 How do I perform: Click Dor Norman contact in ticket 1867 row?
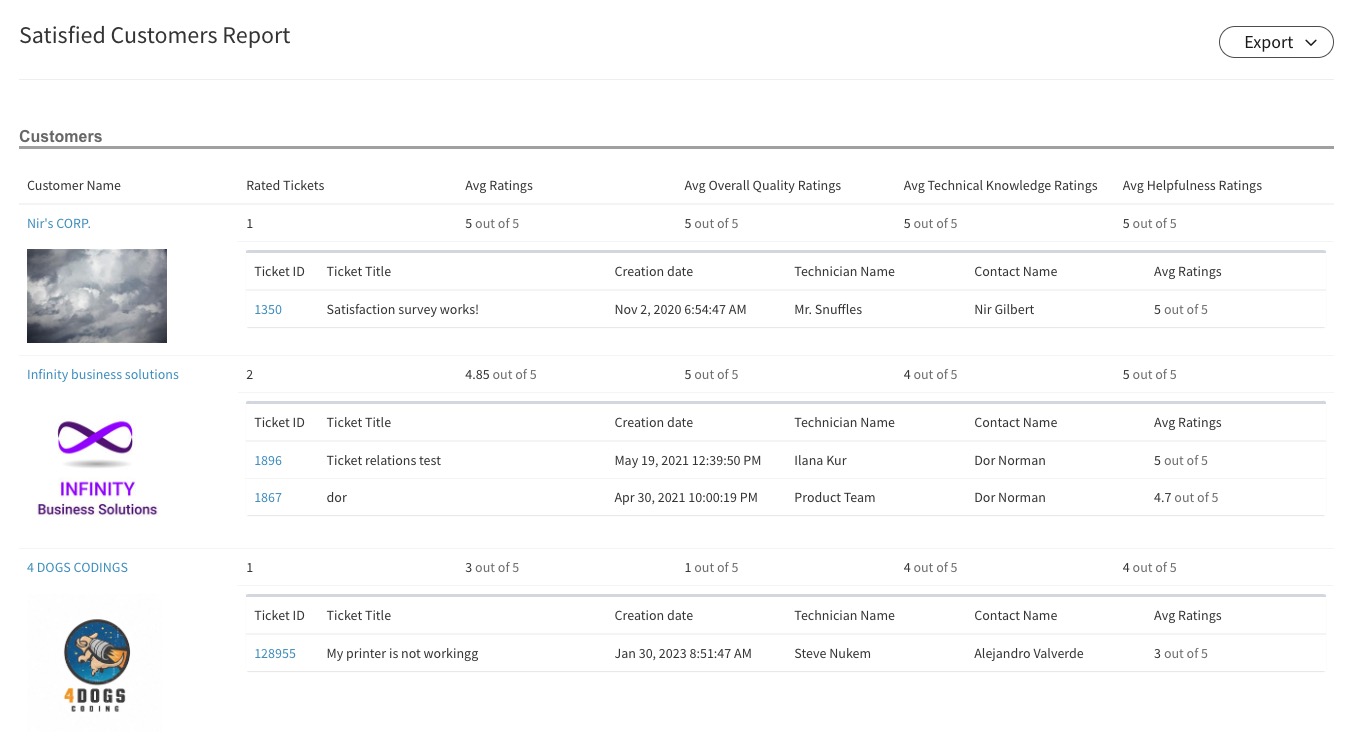click(x=1010, y=498)
